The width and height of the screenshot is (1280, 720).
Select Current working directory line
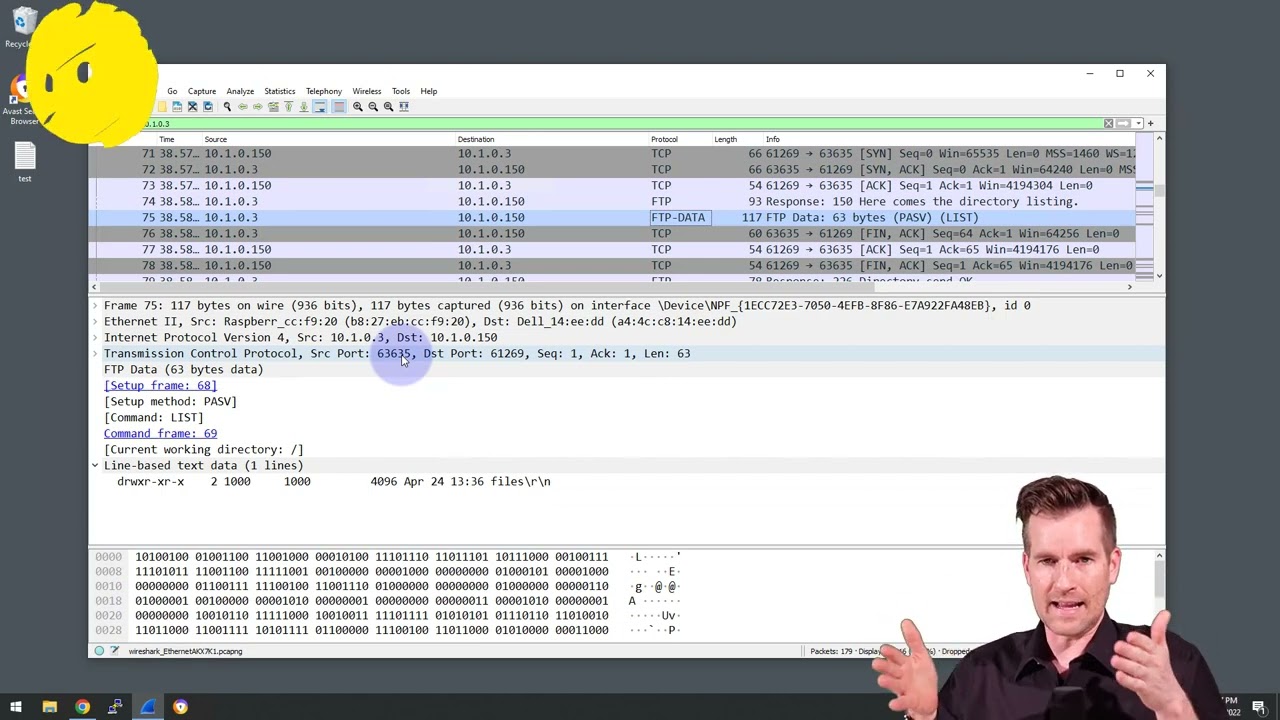click(x=204, y=450)
